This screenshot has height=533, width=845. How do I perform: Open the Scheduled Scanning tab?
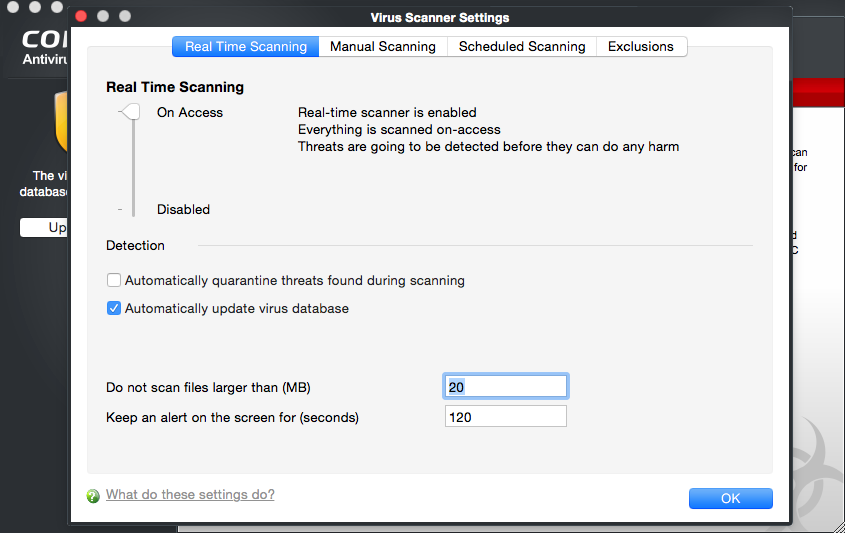[x=522, y=46]
